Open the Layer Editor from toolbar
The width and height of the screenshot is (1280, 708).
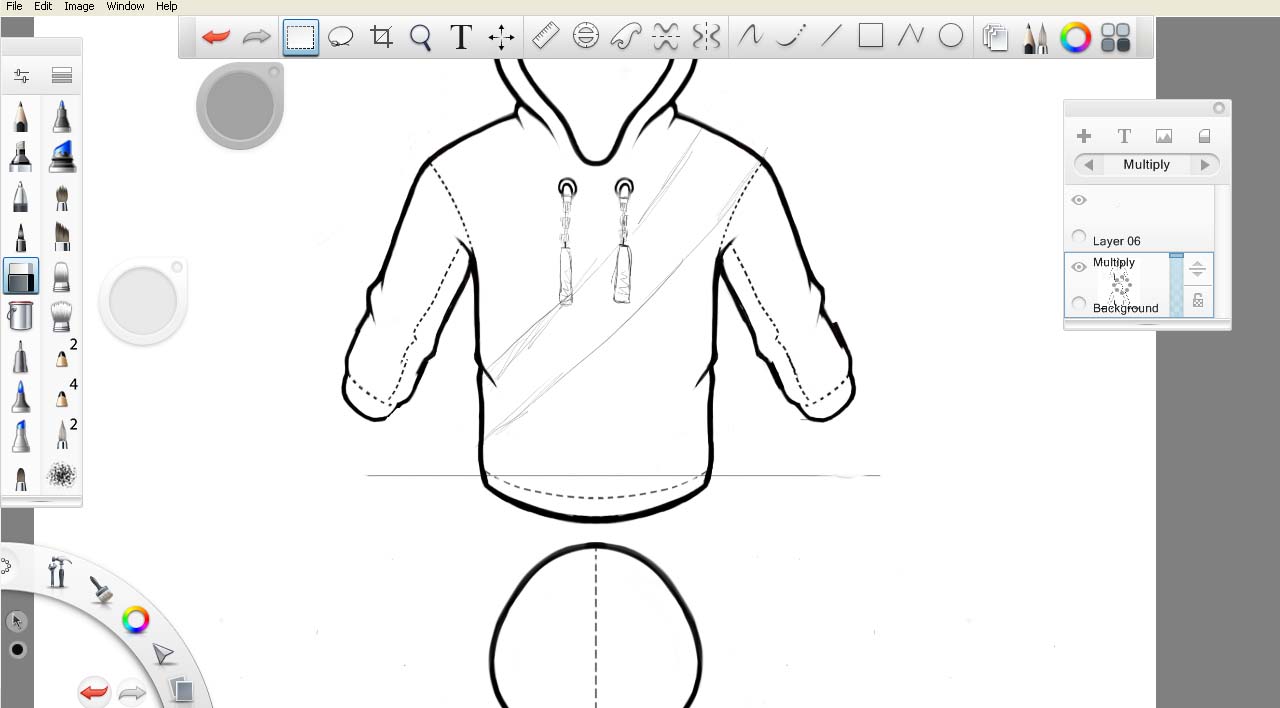pos(995,38)
